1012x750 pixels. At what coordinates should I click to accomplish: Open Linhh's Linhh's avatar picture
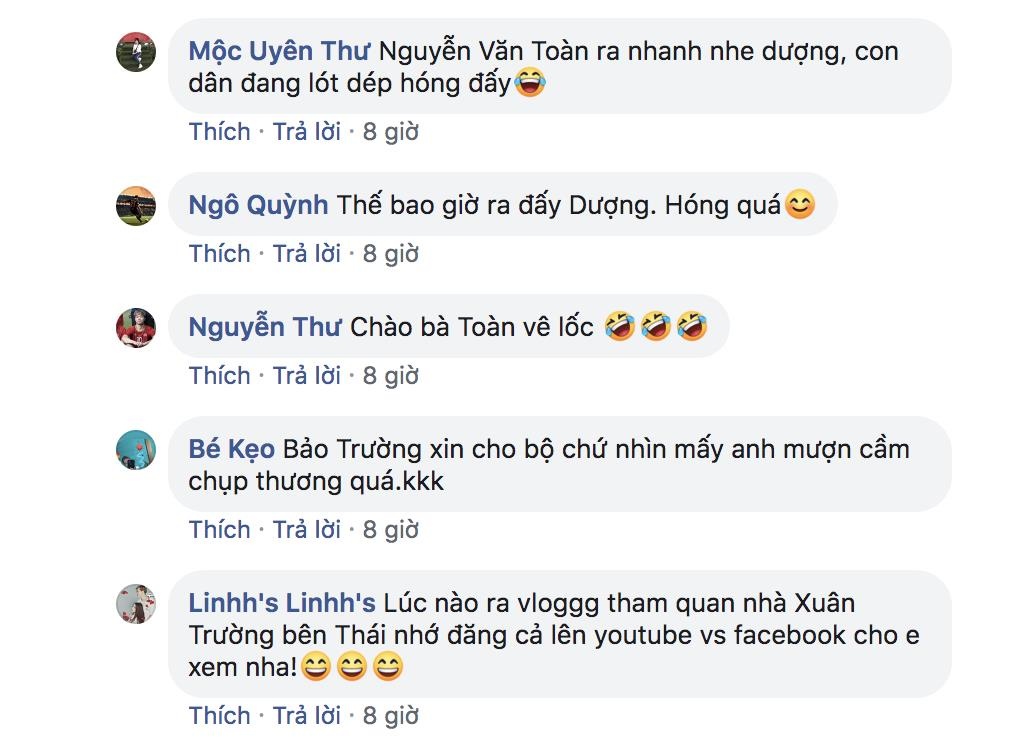(x=136, y=603)
